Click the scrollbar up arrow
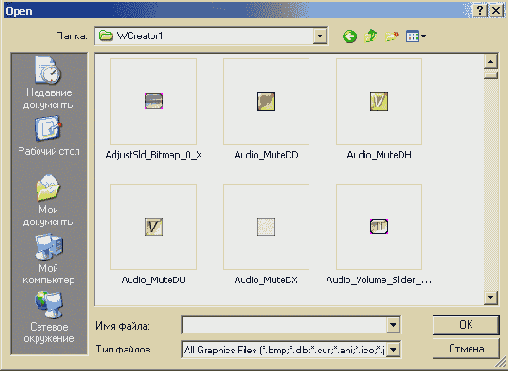 pos(491,61)
